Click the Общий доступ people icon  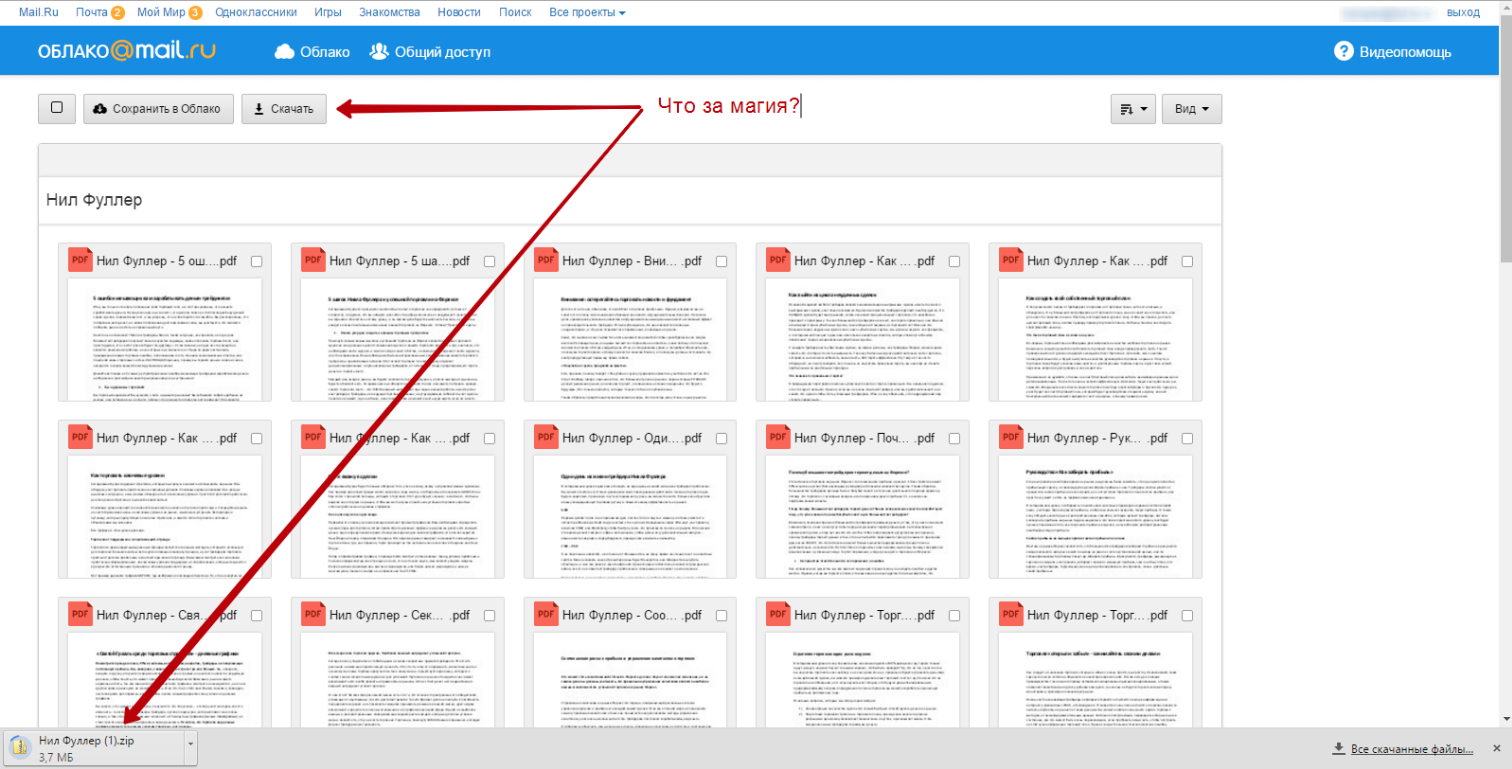(x=379, y=52)
